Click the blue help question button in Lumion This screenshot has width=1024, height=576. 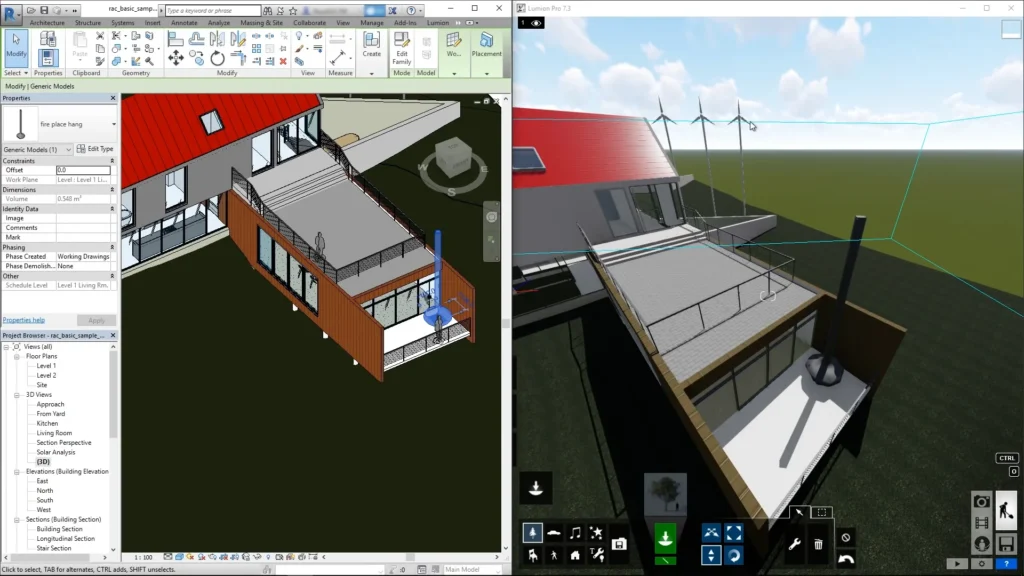pos(1006,564)
